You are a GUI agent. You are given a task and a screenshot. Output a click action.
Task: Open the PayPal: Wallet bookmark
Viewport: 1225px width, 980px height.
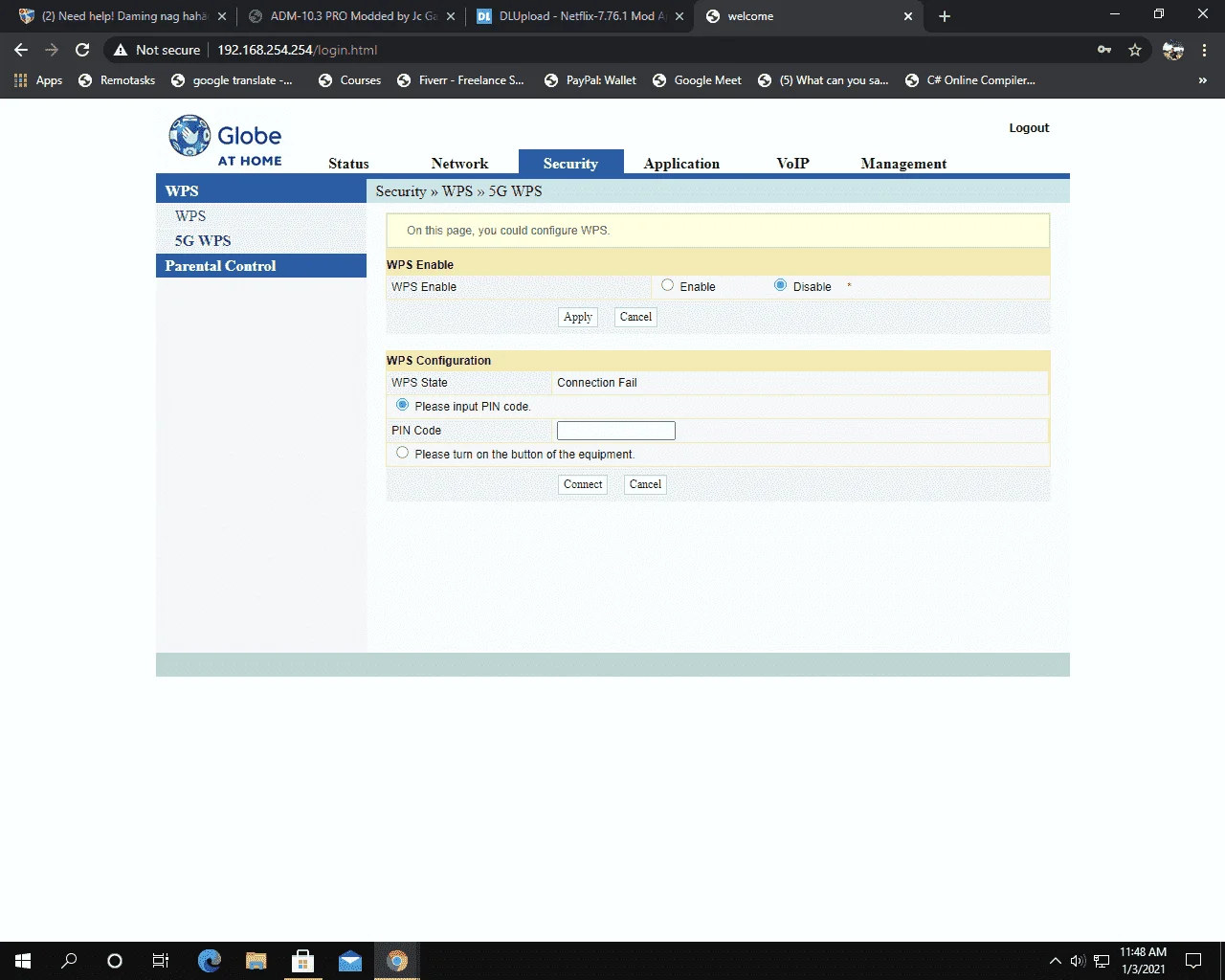[590, 80]
